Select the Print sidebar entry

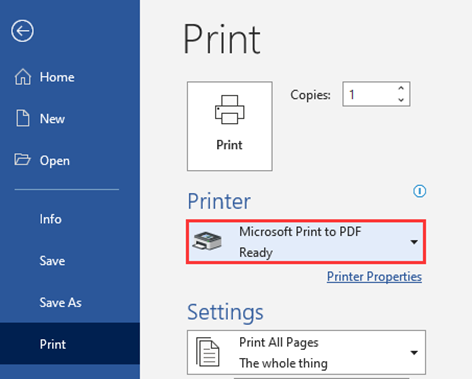[70, 344]
